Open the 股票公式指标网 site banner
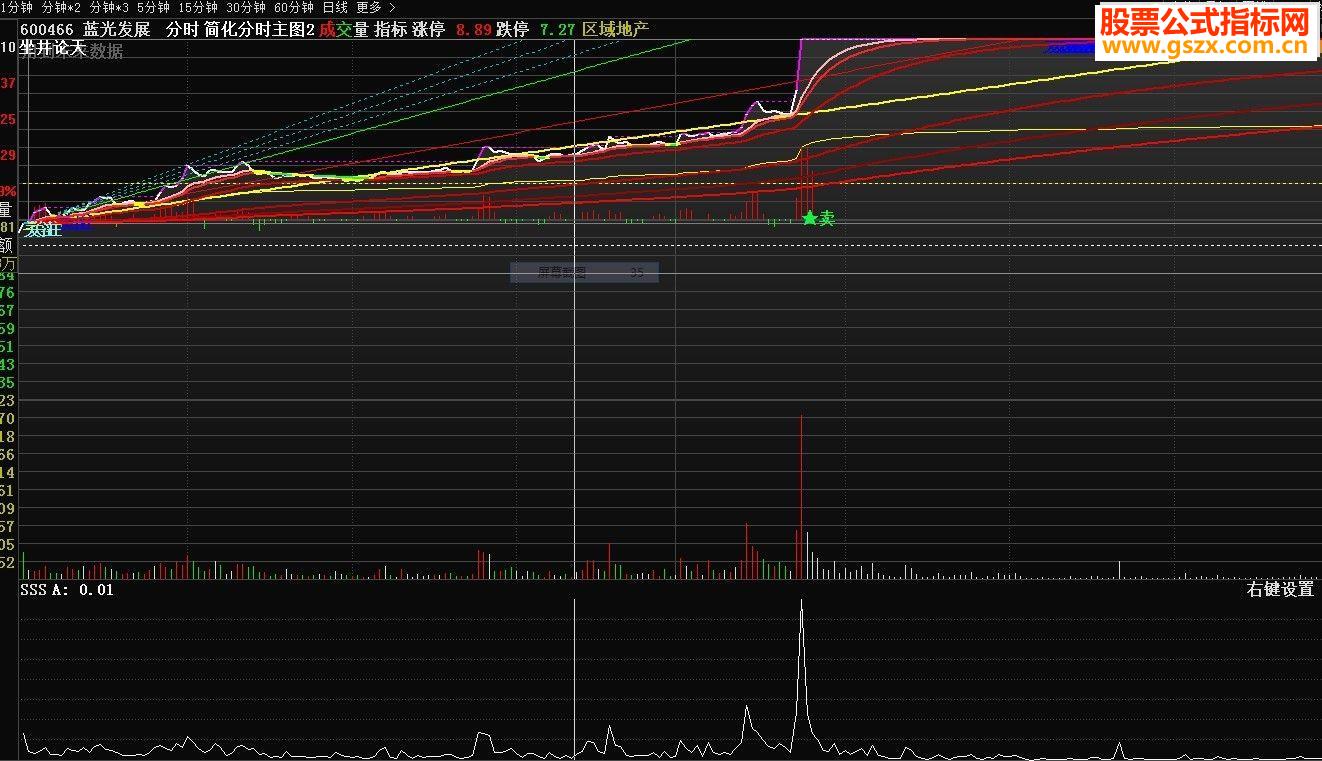The height and width of the screenshot is (761, 1322). pyautogui.click(x=1205, y=33)
